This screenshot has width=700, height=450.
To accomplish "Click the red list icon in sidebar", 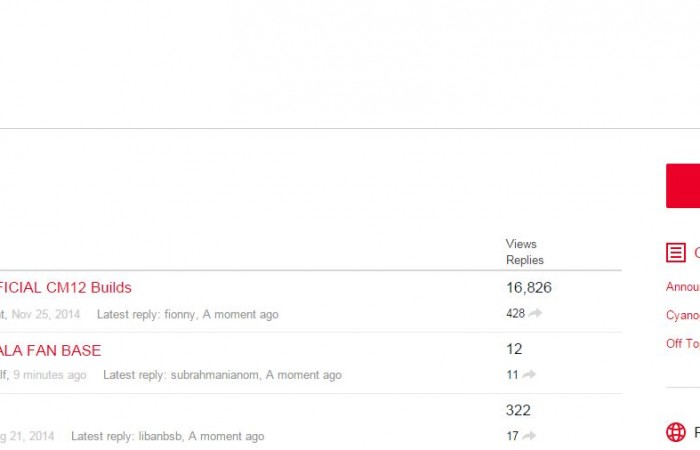I will [676, 253].
